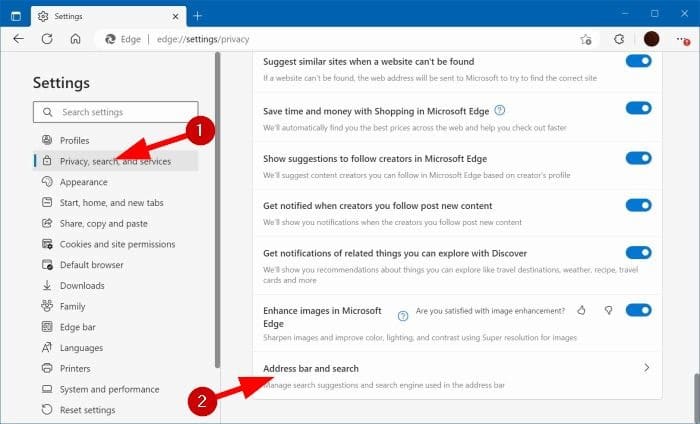The height and width of the screenshot is (424, 700).
Task: Click the Printers icon
Action: pos(47,368)
